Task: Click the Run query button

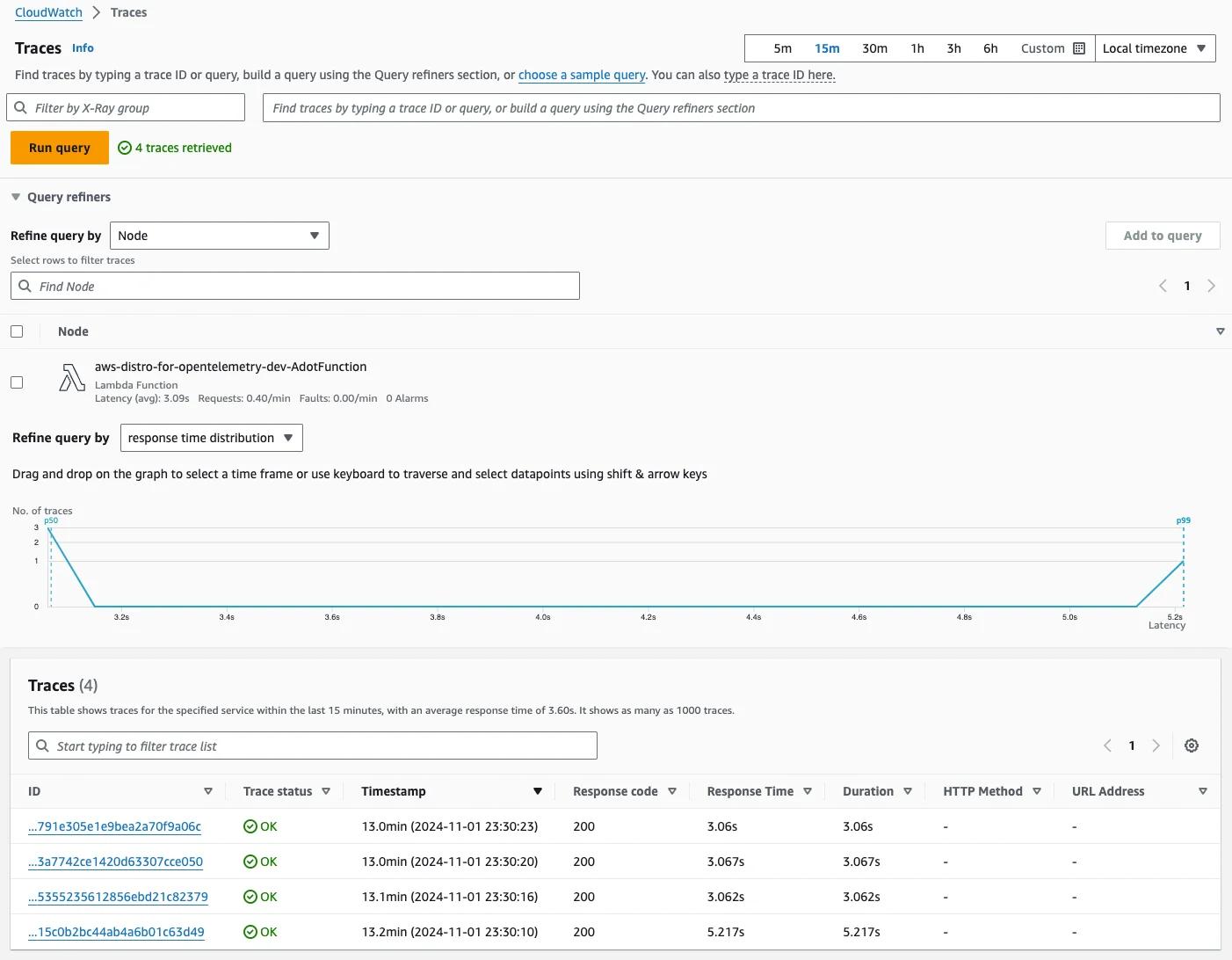Action: (x=59, y=147)
